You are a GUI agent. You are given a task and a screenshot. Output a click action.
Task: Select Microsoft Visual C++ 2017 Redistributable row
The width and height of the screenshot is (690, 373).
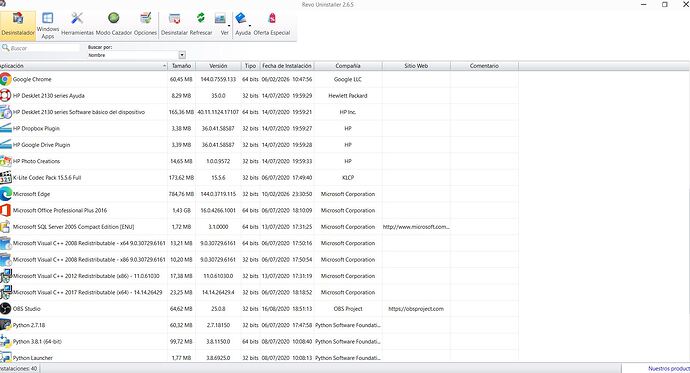(x=259, y=292)
